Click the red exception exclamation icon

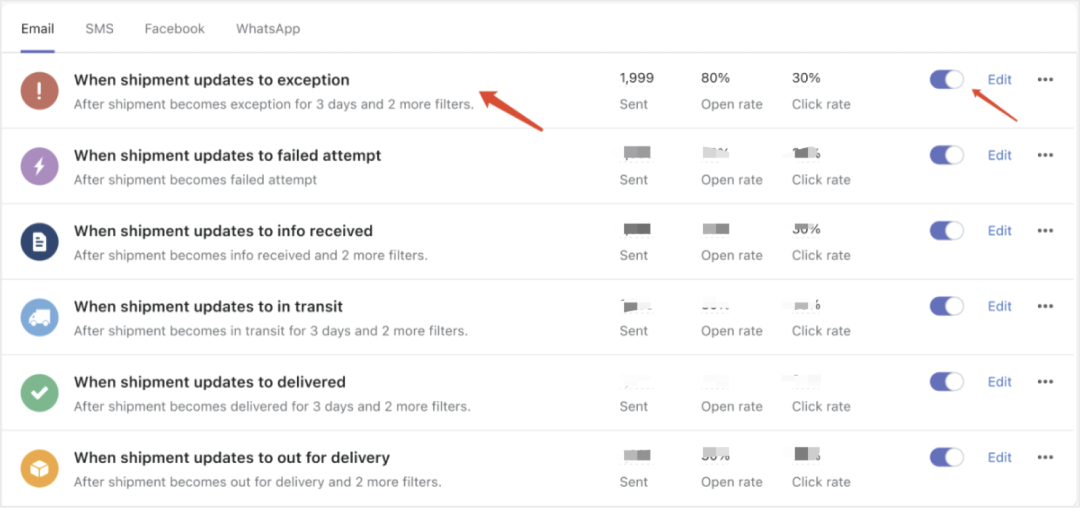point(39,91)
